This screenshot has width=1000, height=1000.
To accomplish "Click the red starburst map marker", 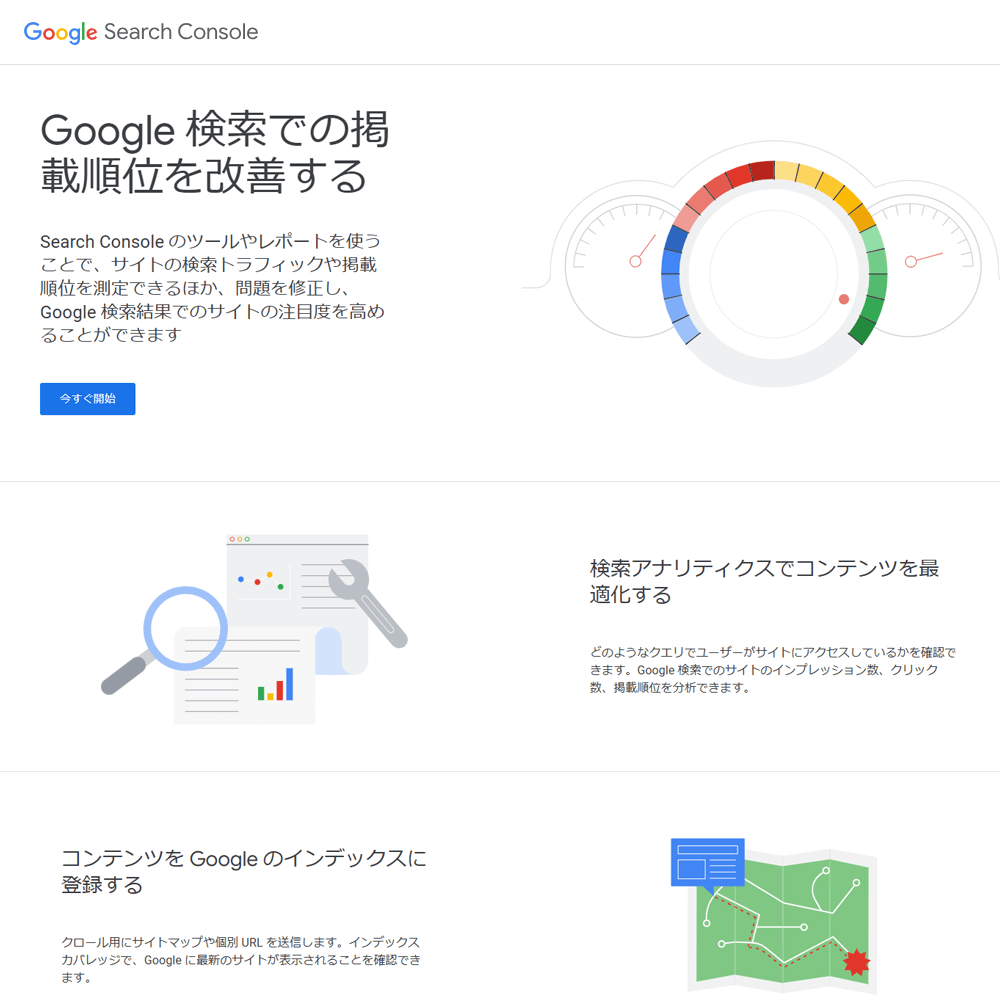I will pyautogui.click(x=858, y=962).
